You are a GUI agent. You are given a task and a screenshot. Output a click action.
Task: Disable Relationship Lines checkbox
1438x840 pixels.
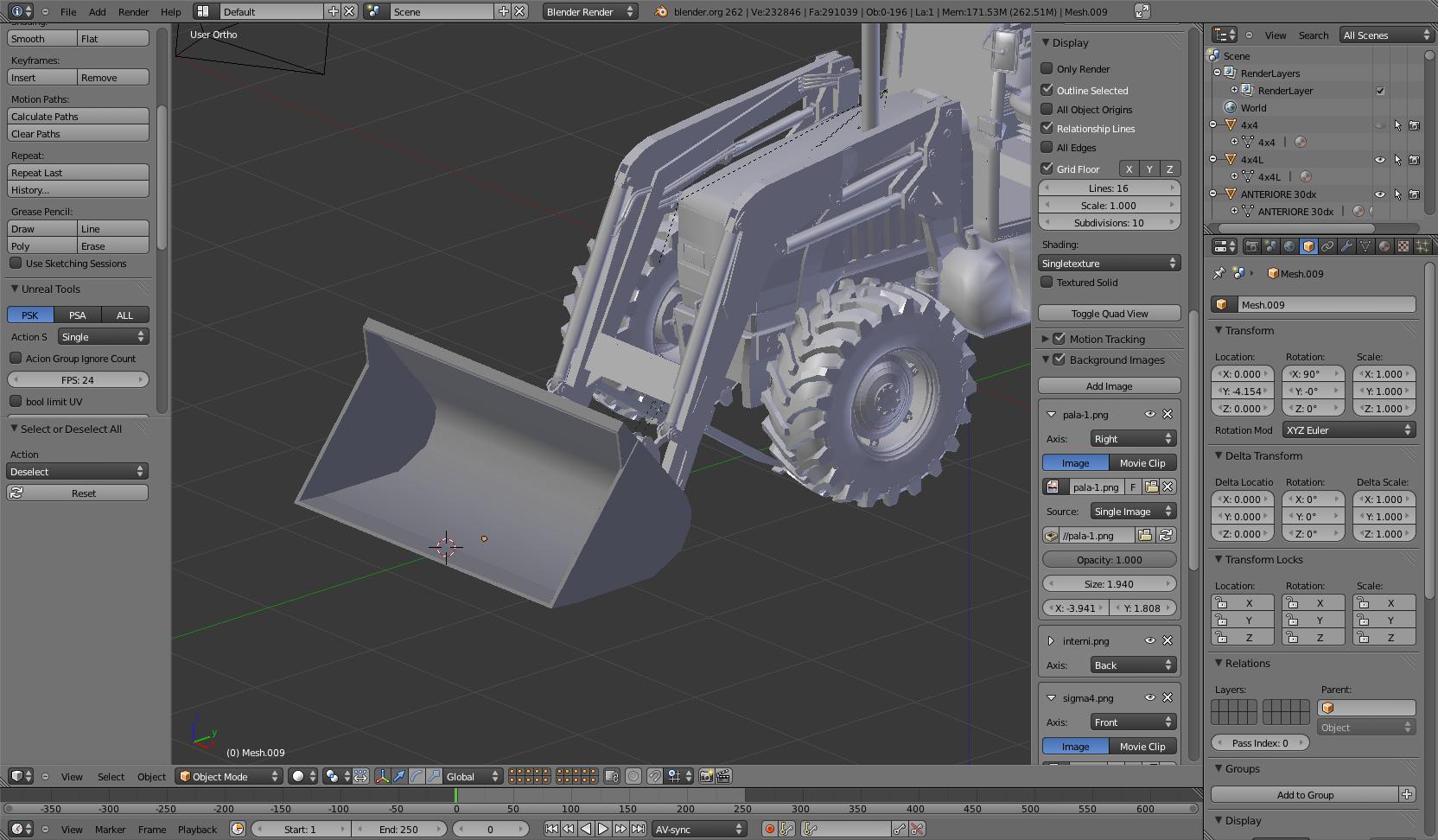coord(1047,128)
